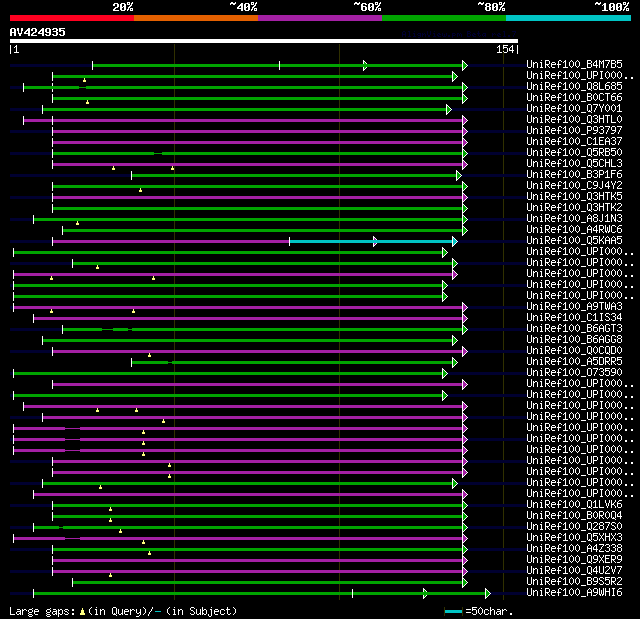
Task: Open hit UniRef100_B0CT66
Action: tap(574, 98)
